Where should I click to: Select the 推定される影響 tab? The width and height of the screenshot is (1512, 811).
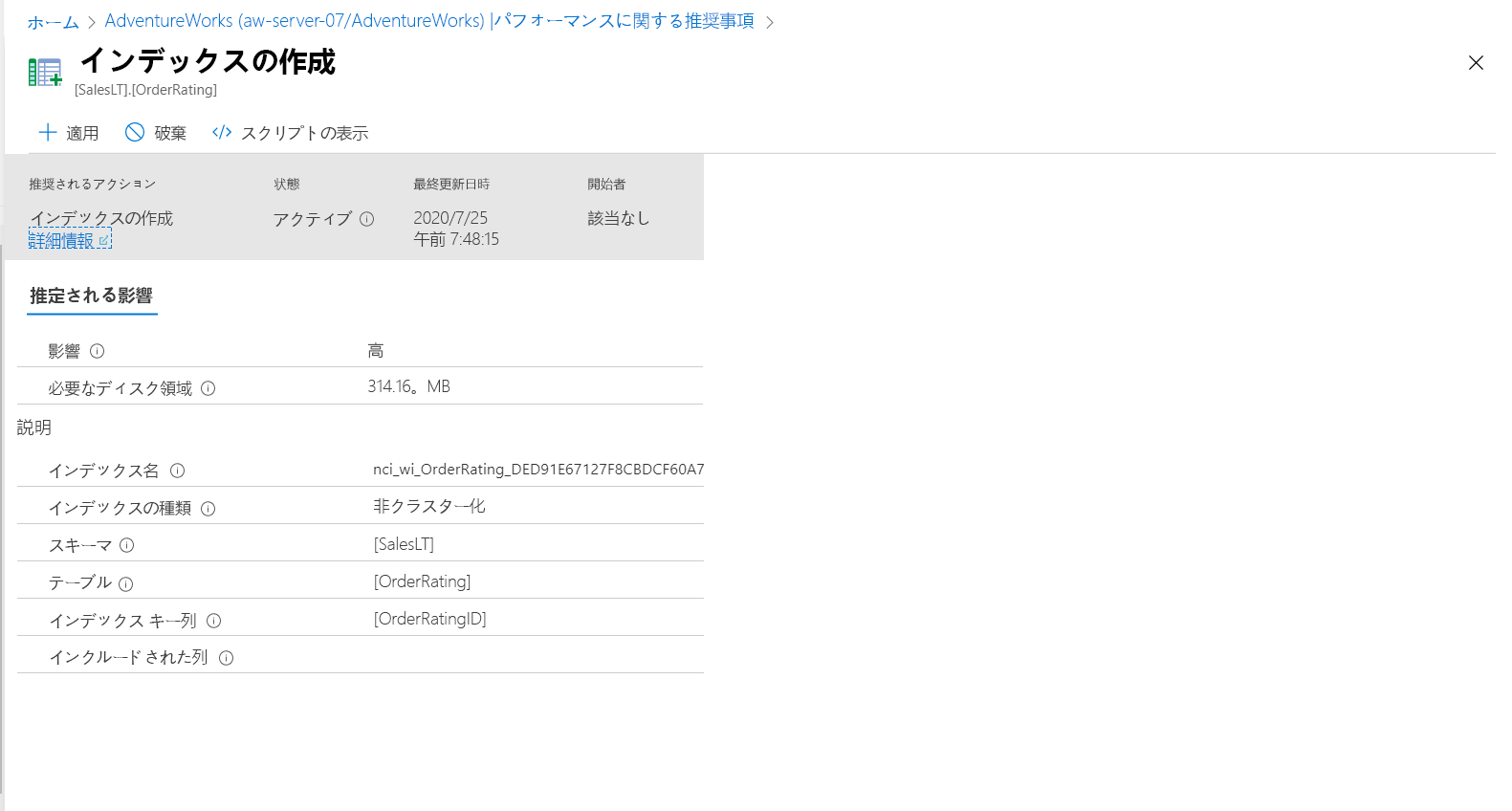coord(92,296)
